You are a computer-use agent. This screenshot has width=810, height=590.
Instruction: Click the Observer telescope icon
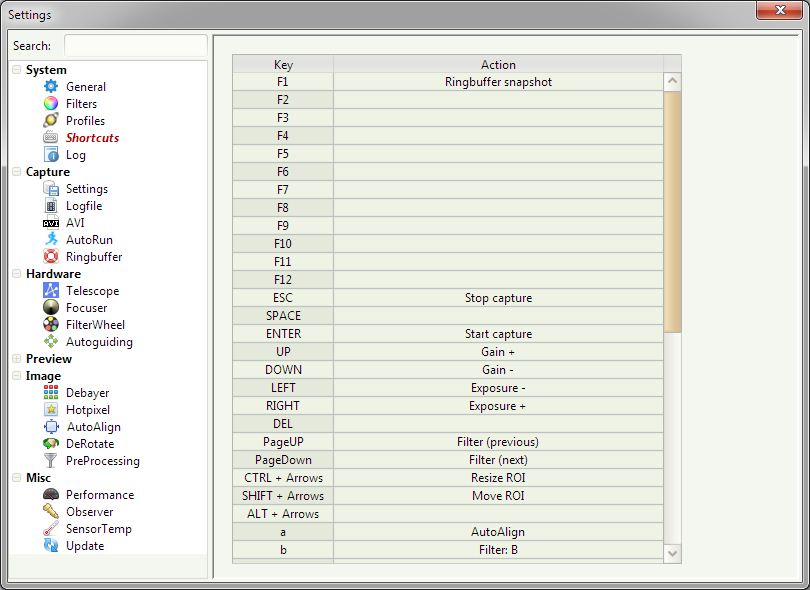(x=51, y=511)
